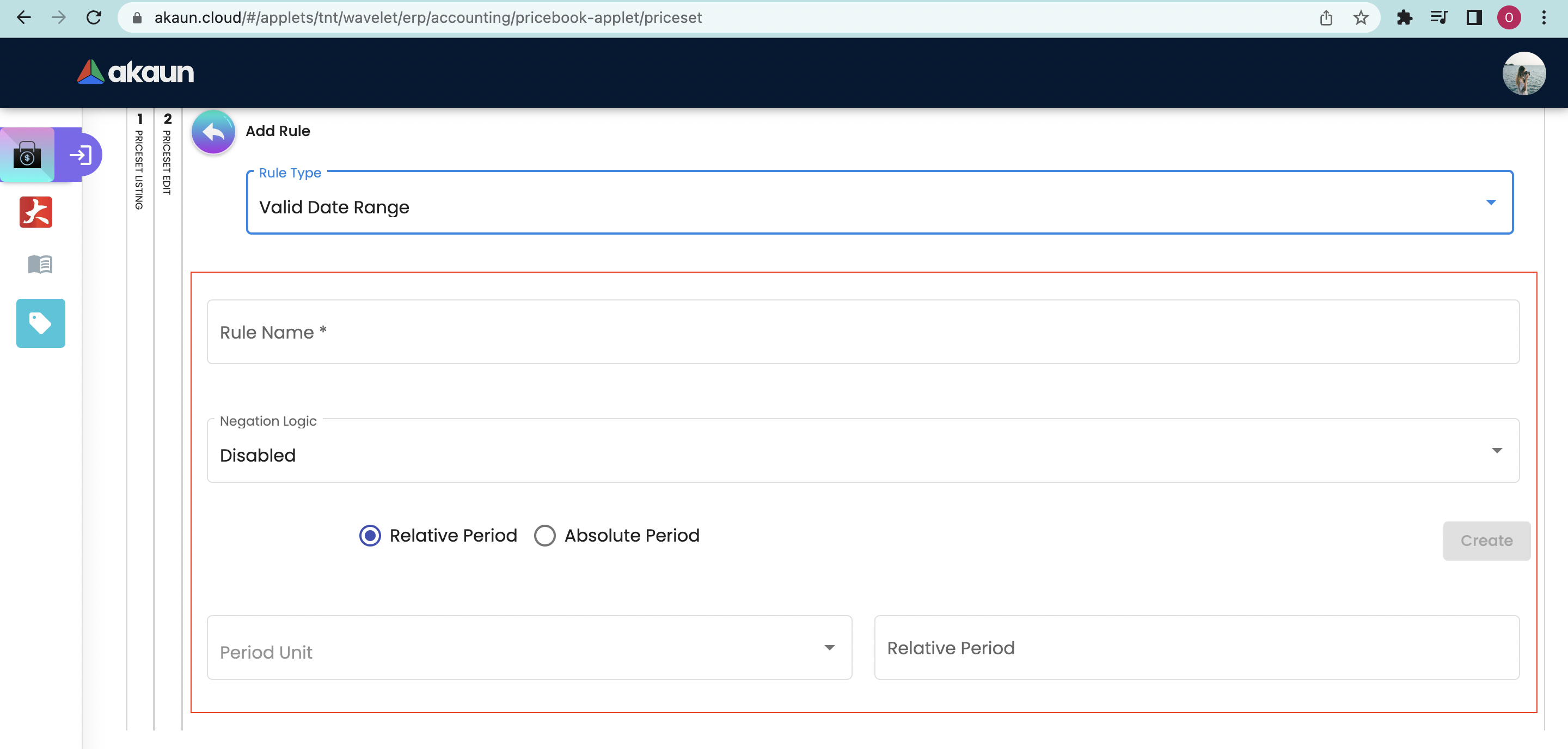Open the gray book icon in sidebar
Image resolution: width=1568 pixels, height=749 pixels.
(x=40, y=264)
